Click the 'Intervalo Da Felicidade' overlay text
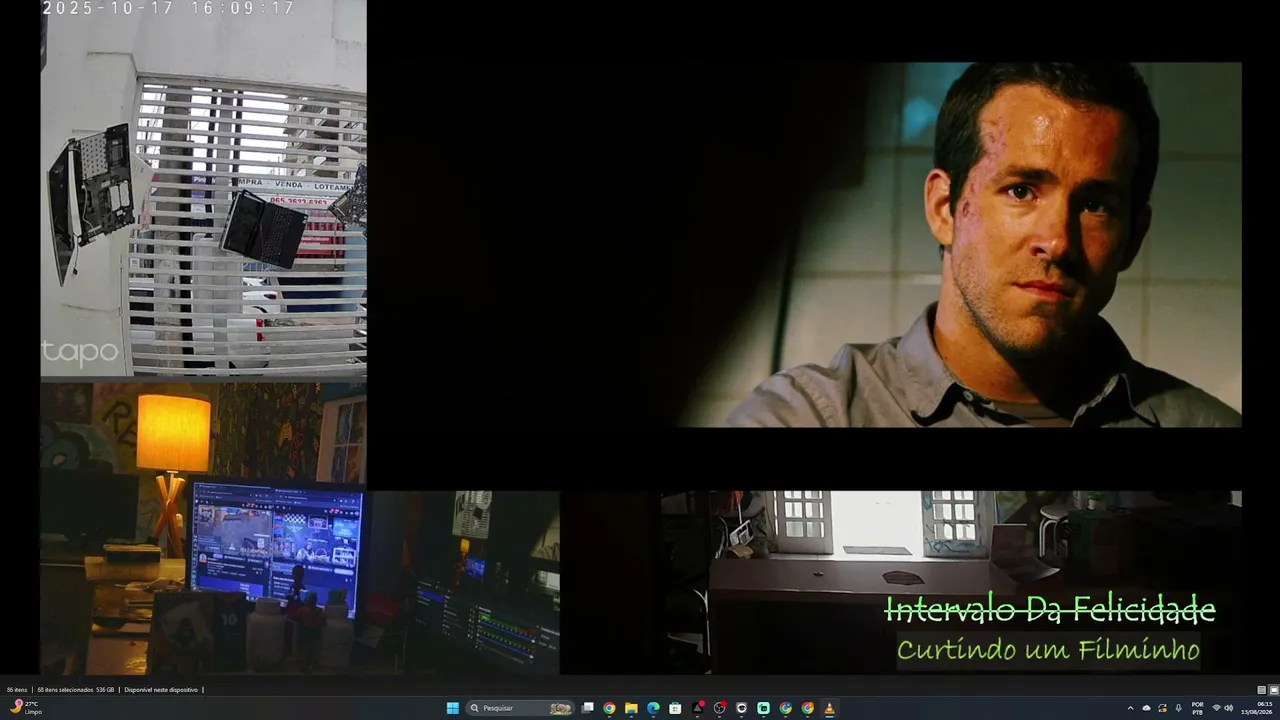 pos(1050,609)
